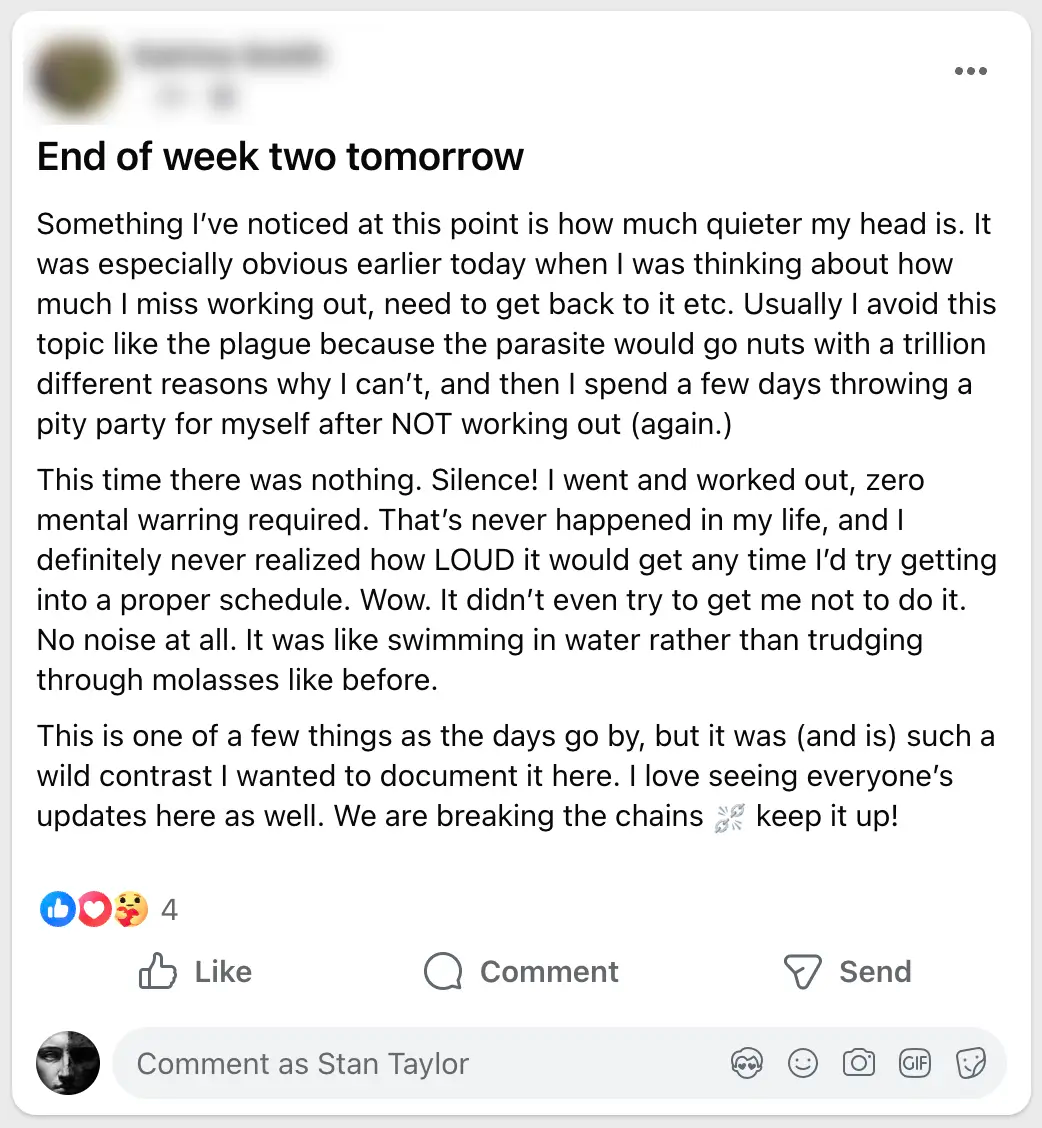Image resolution: width=1042 pixels, height=1128 pixels.
Task: Open the sticker picker in comment box
Action: (969, 1064)
